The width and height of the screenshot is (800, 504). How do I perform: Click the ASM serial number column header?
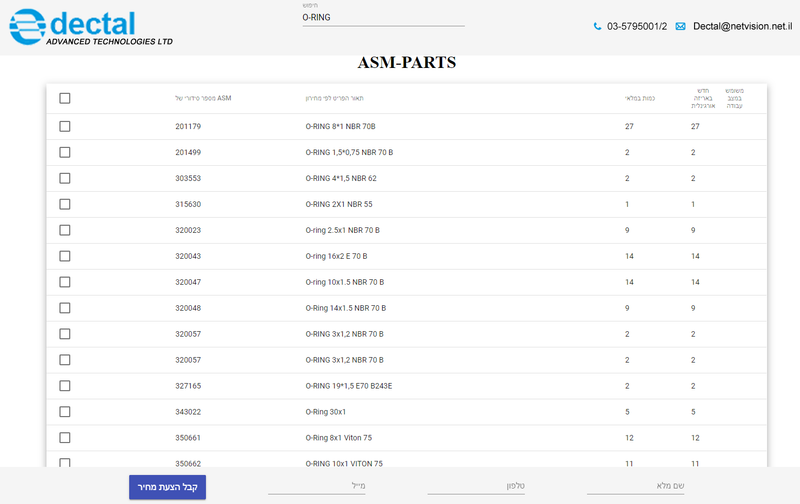pyautogui.click(x=203, y=98)
